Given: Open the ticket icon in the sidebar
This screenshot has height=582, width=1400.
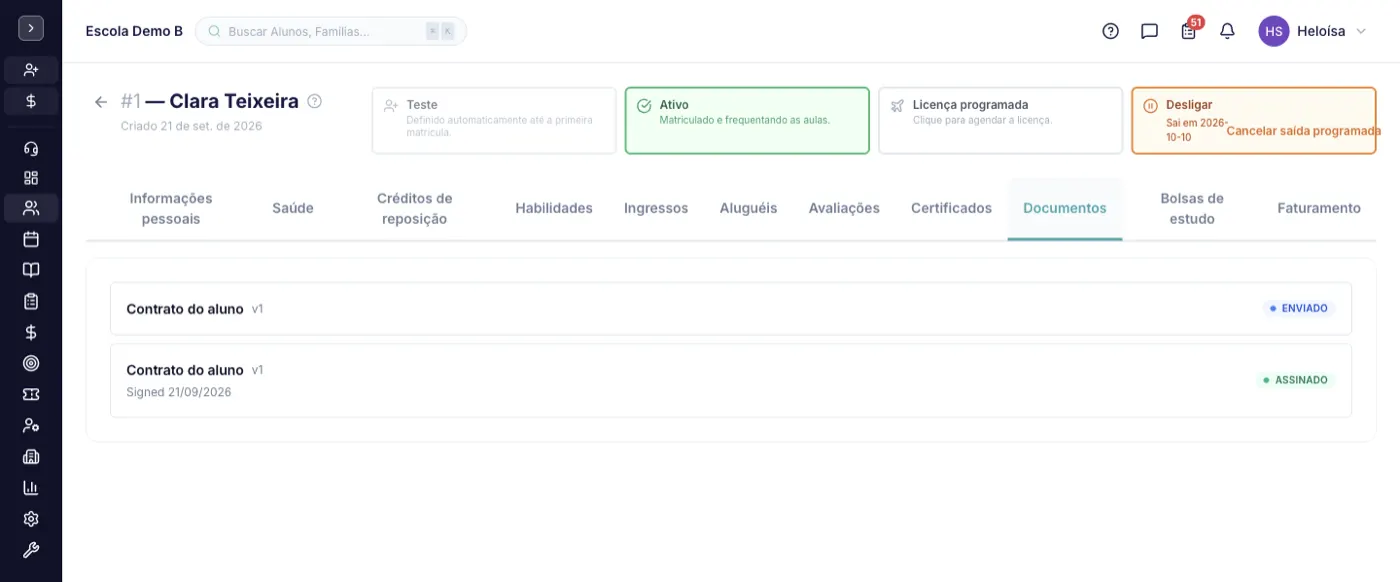Looking at the screenshot, I should click(31, 394).
